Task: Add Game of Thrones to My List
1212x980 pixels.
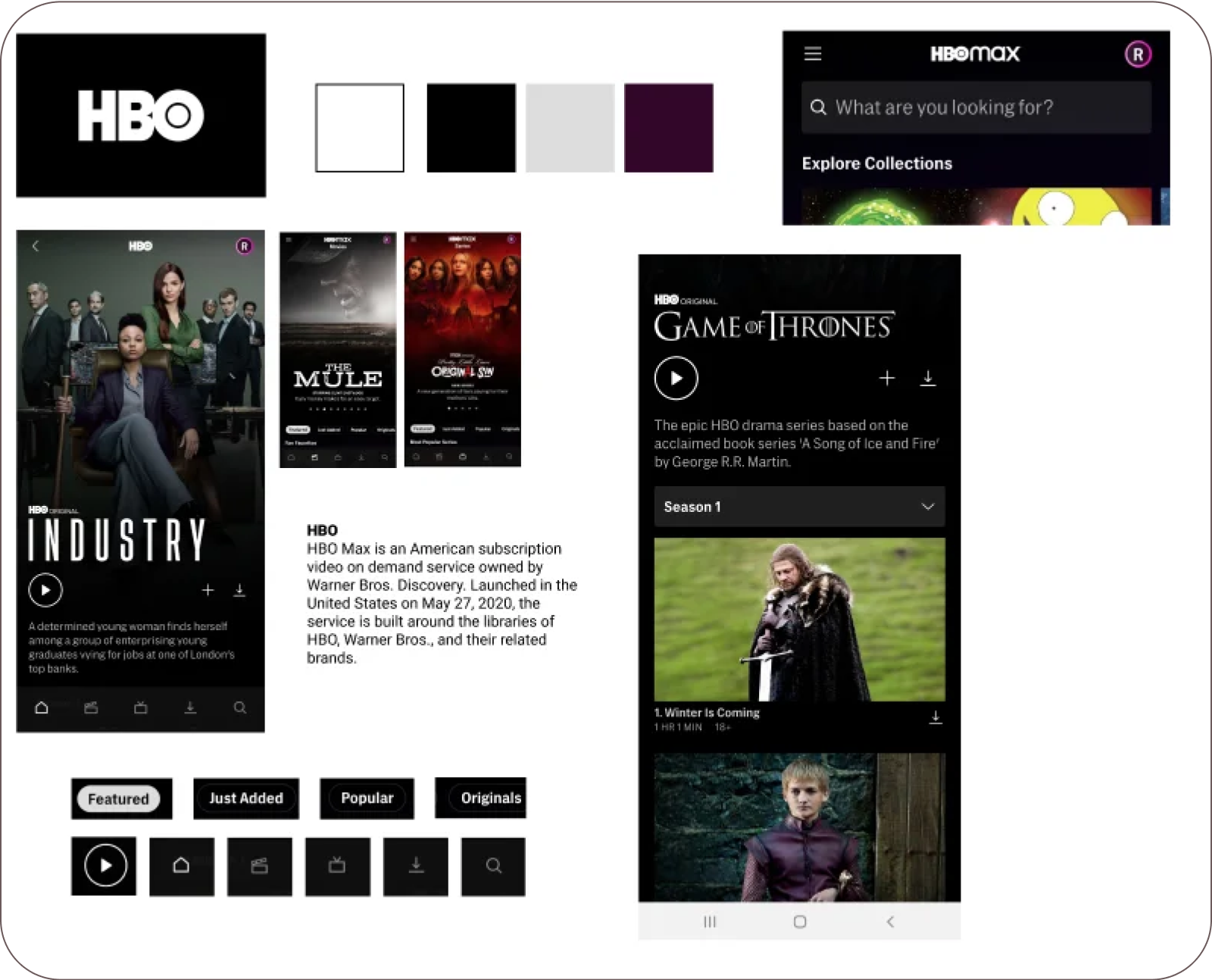Action: click(x=887, y=378)
